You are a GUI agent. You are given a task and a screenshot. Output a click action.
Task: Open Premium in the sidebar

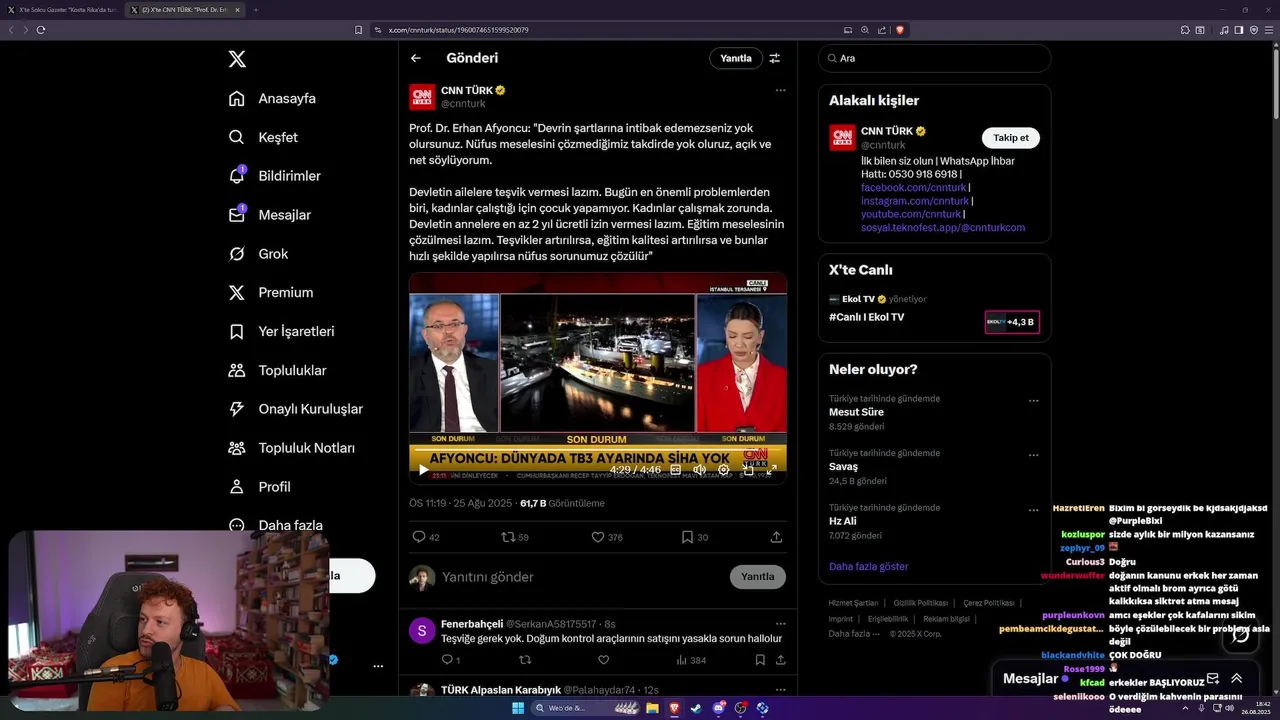(270, 292)
